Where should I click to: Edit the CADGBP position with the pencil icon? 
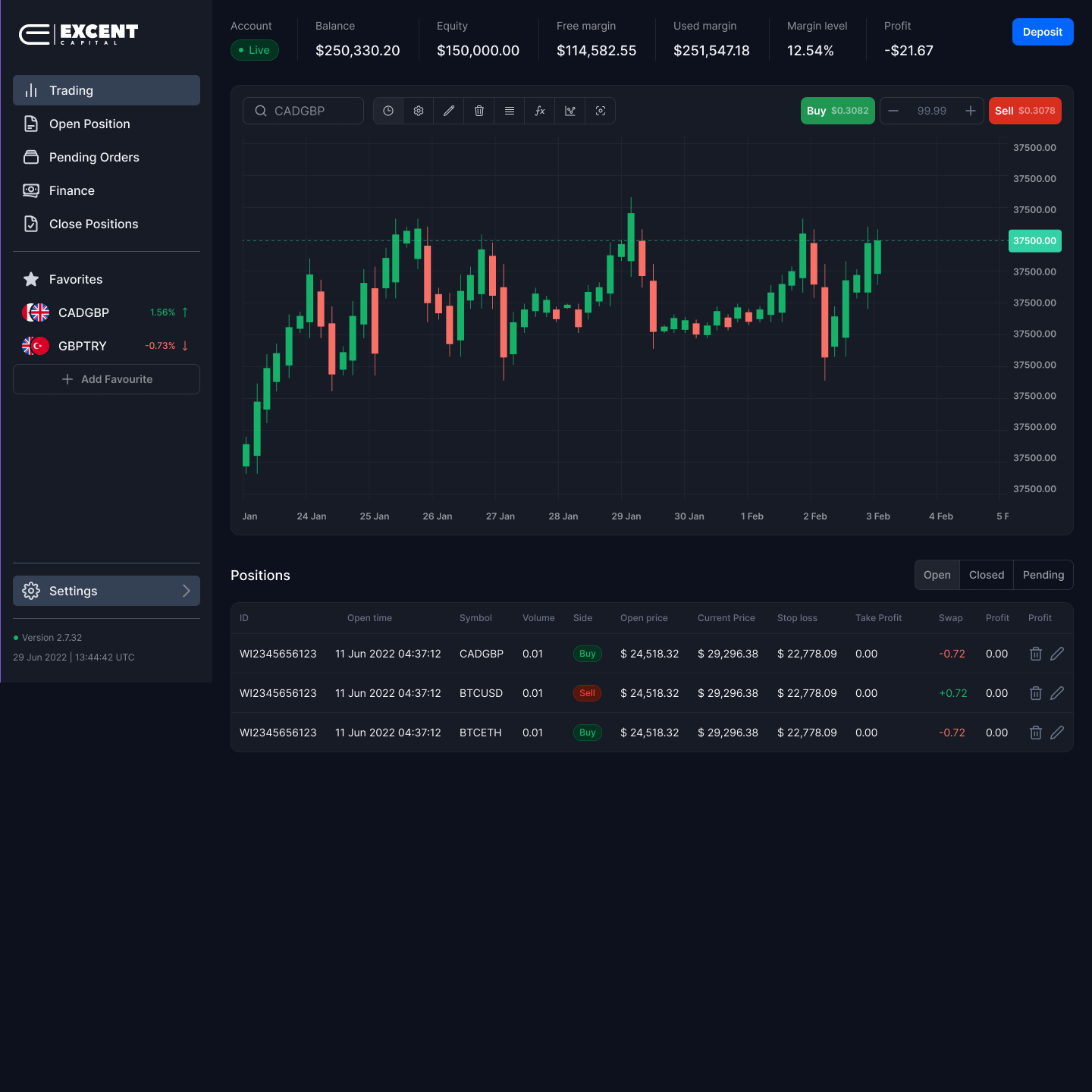[1057, 654]
